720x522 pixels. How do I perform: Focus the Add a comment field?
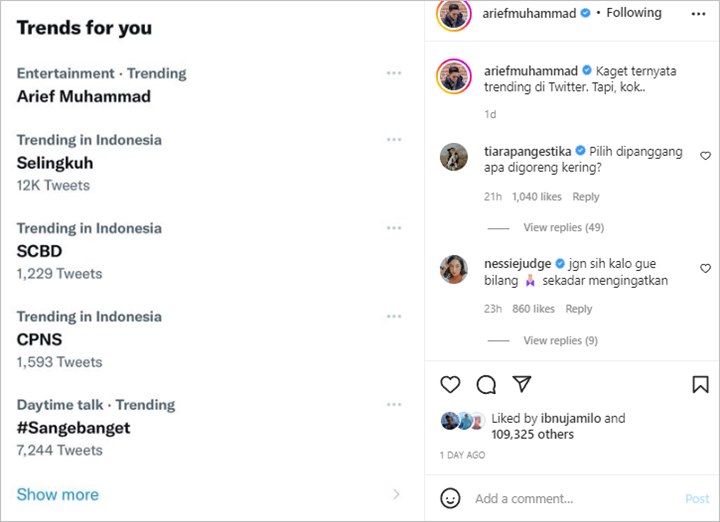click(574, 499)
